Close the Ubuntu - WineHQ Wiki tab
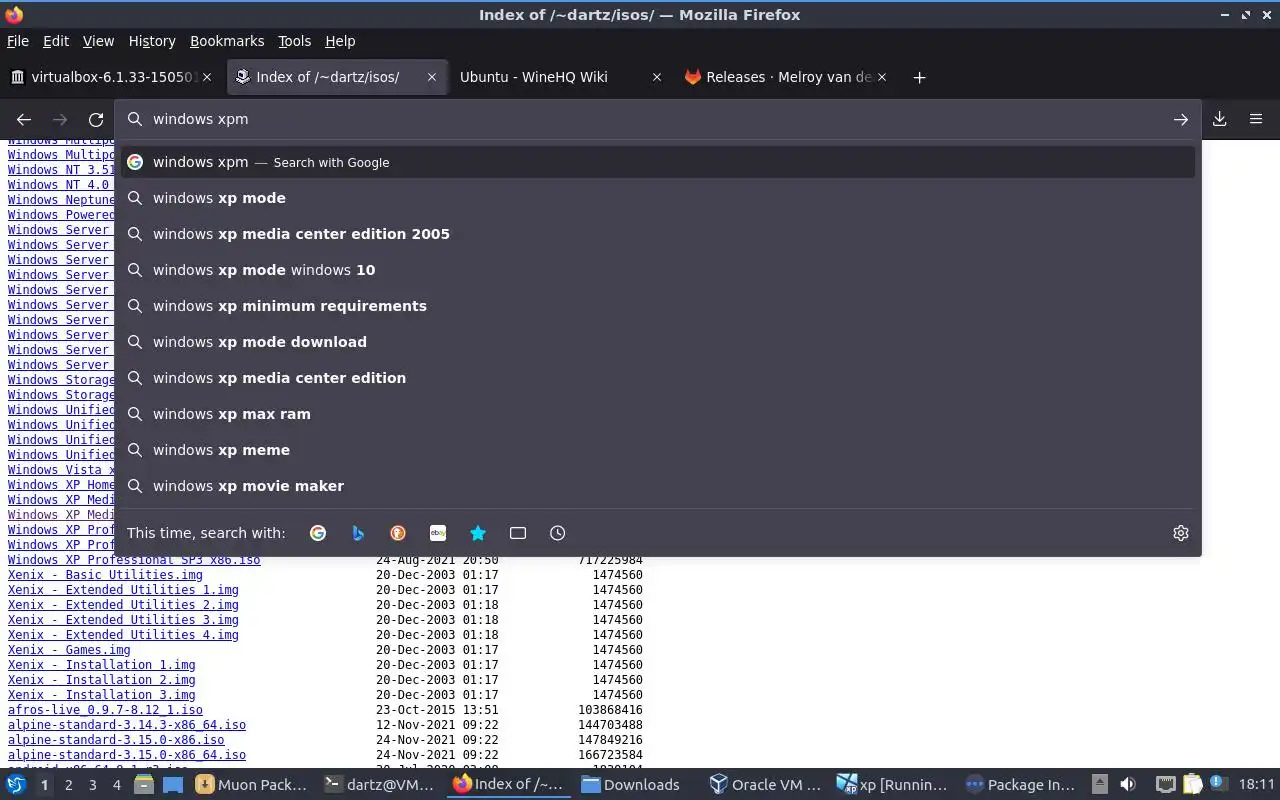 pyautogui.click(x=656, y=77)
